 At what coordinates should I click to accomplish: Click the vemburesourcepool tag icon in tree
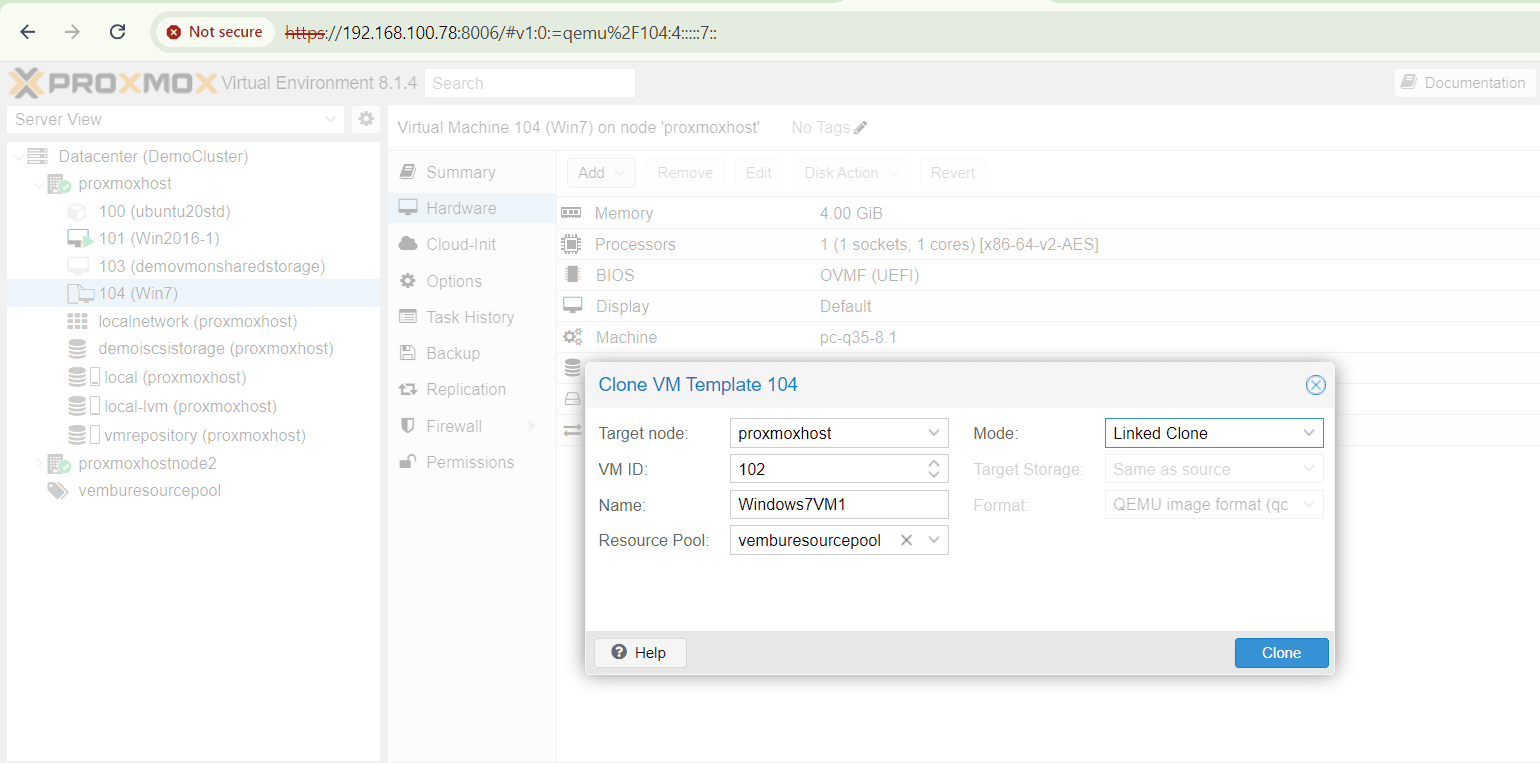coord(58,491)
